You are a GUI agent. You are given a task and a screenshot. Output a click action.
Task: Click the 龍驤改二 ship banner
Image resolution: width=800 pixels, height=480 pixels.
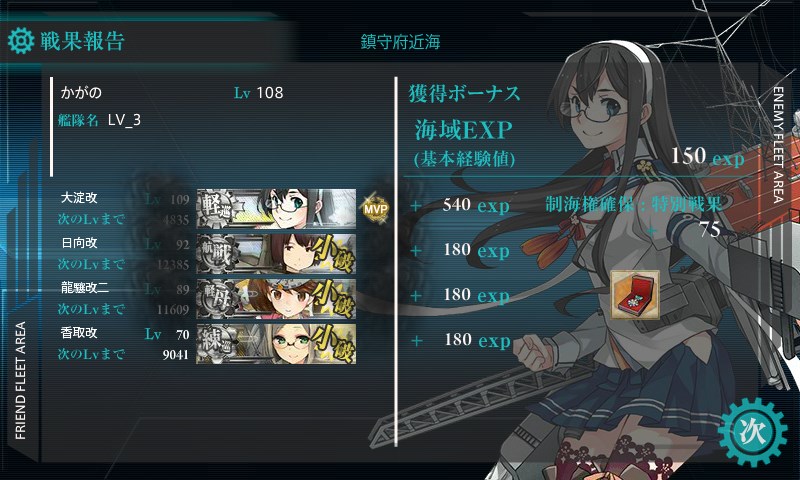tap(276, 298)
